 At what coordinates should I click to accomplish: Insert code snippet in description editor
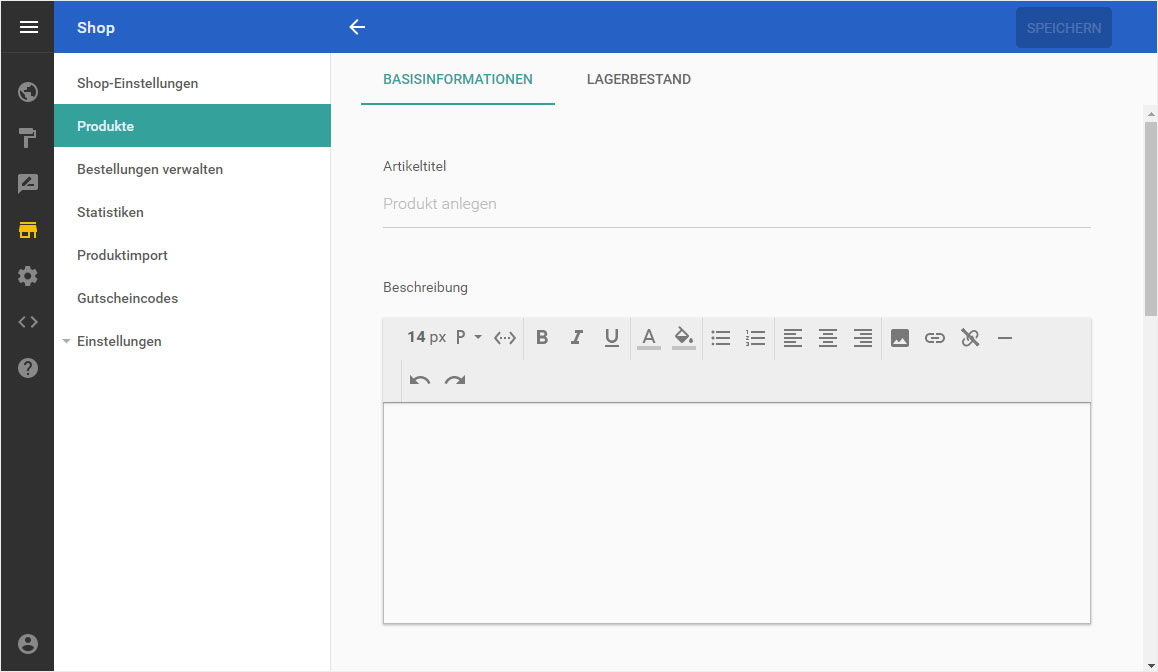click(x=505, y=338)
